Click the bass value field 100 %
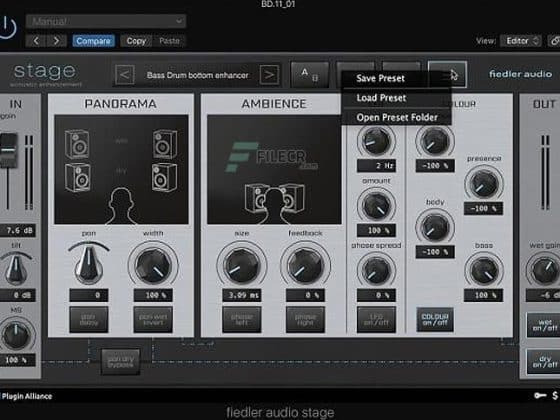Screen dimensions: 560x420 click(x=484, y=295)
